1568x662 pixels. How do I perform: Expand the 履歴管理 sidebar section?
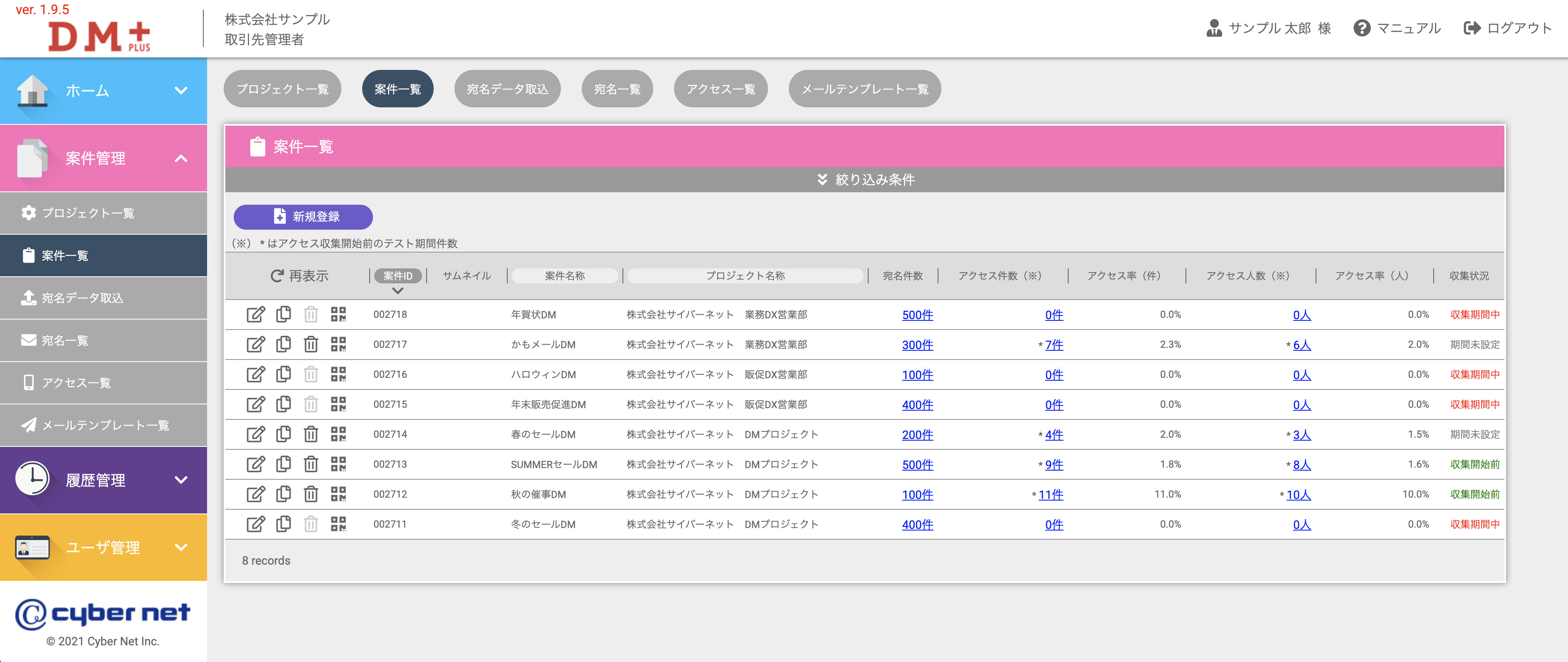tap(104, 480)
